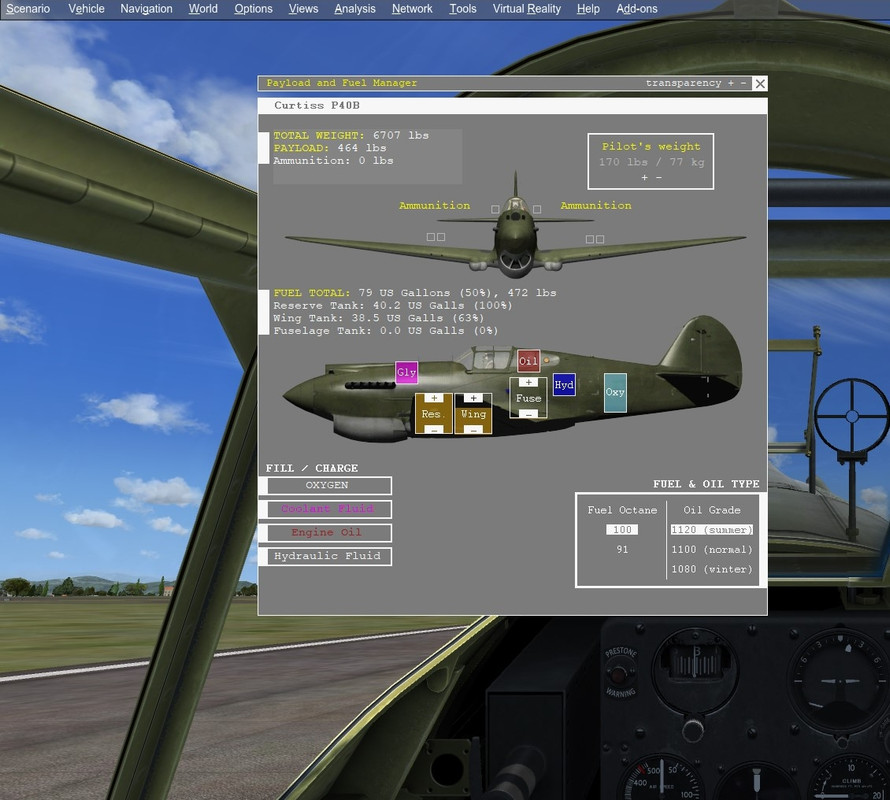Increase pilot's weight with plus
Screen dimensions: 890x800
[644, 178]
